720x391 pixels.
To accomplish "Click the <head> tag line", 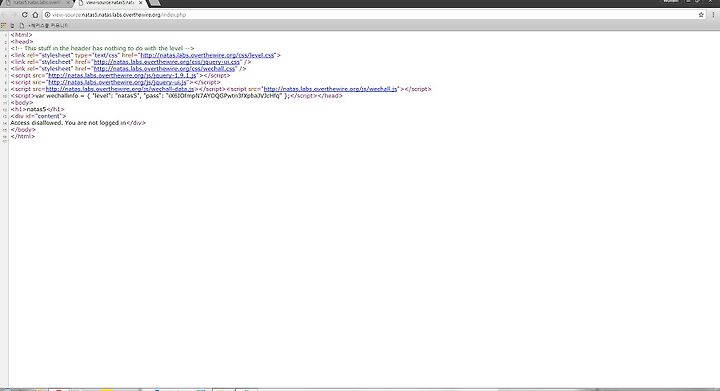I will pyautogui.click(x=22, y=42).
